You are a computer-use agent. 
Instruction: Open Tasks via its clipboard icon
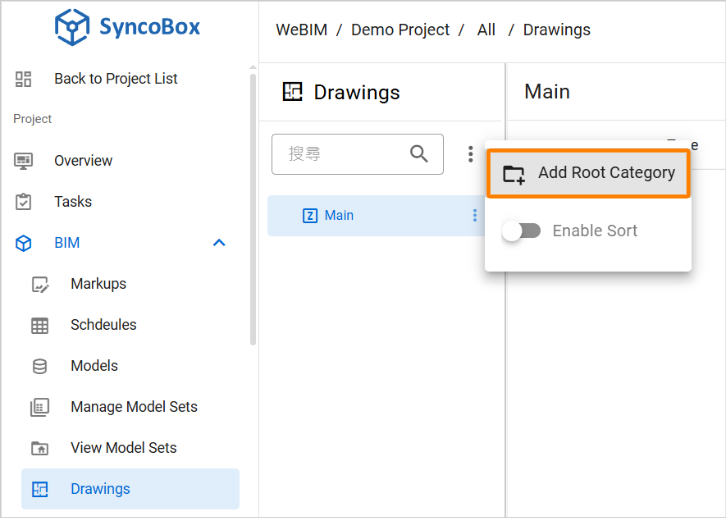23,201
